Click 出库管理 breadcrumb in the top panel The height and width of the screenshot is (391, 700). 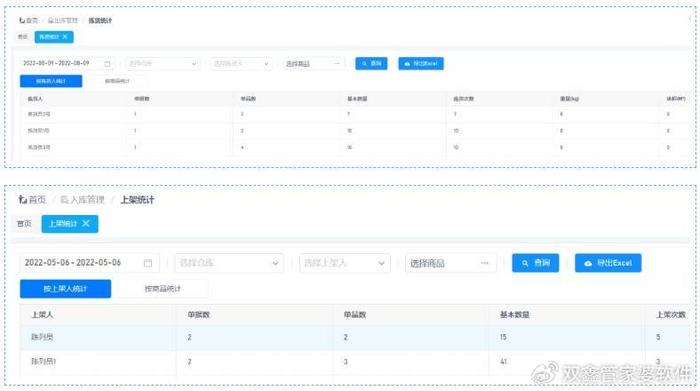63,21
